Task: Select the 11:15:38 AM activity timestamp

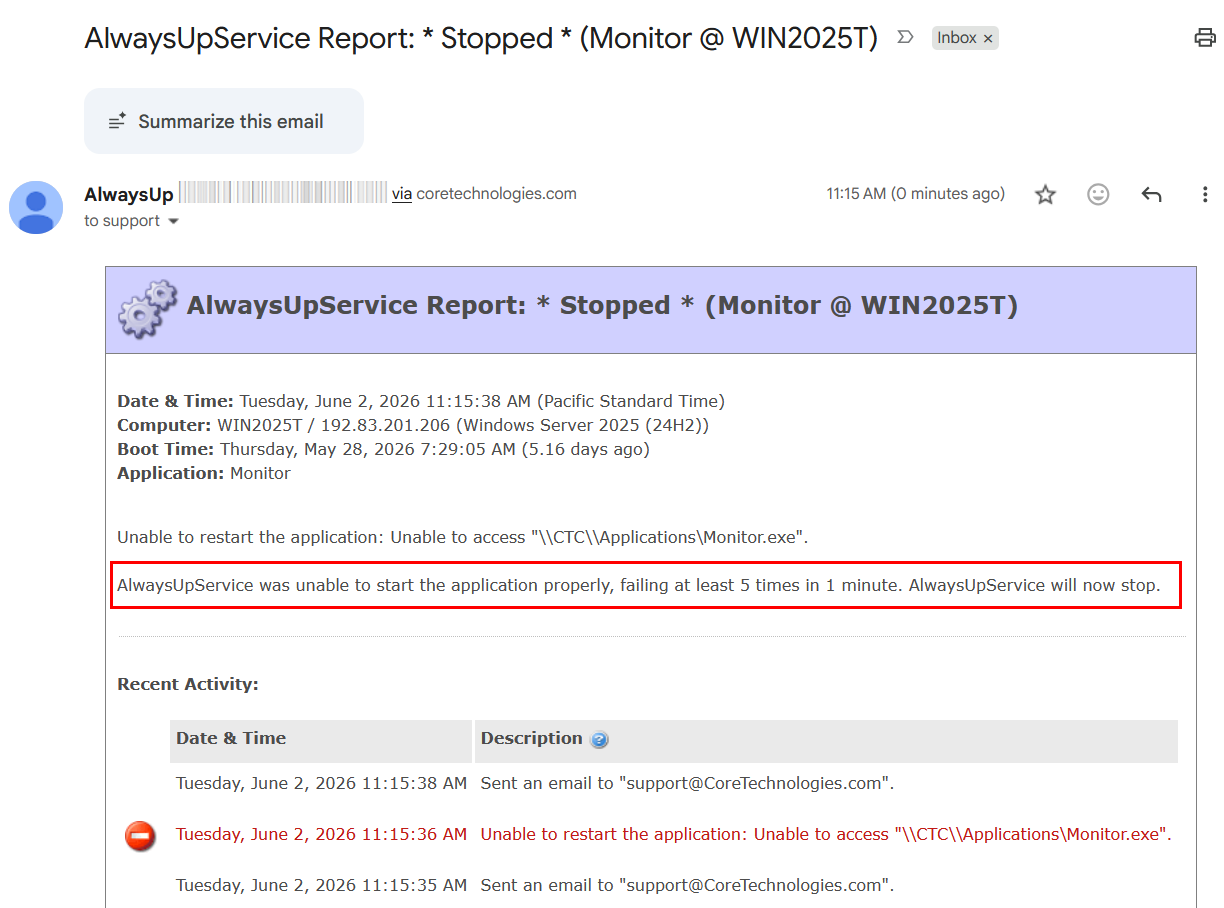Action: [321, 783]
